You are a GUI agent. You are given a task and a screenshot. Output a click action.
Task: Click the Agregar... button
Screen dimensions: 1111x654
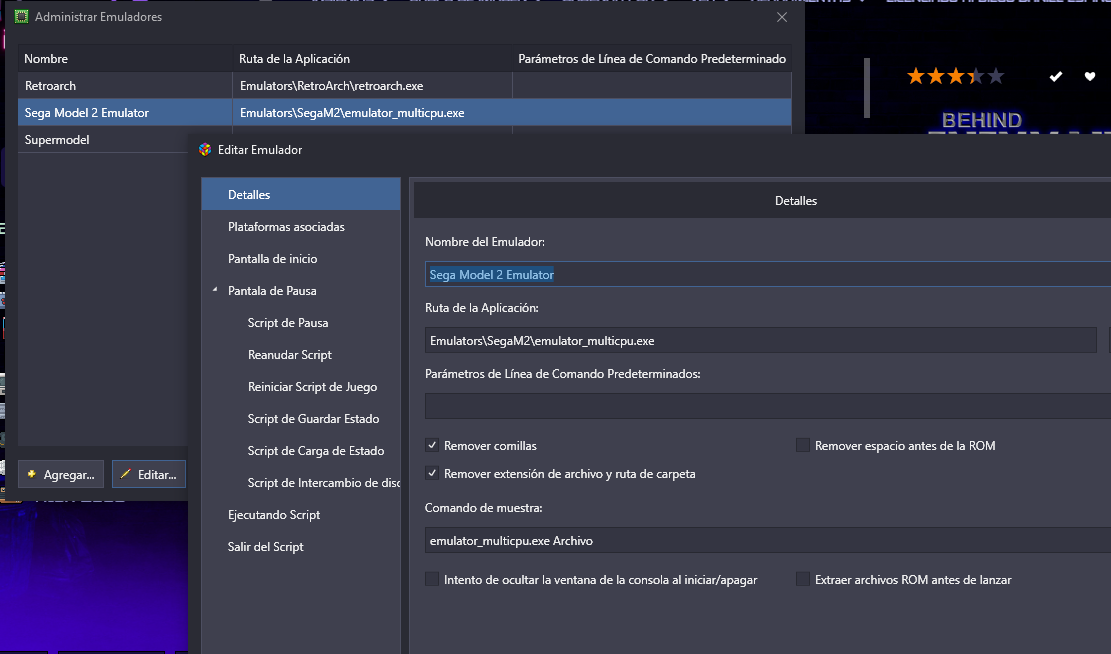point(61,474)
